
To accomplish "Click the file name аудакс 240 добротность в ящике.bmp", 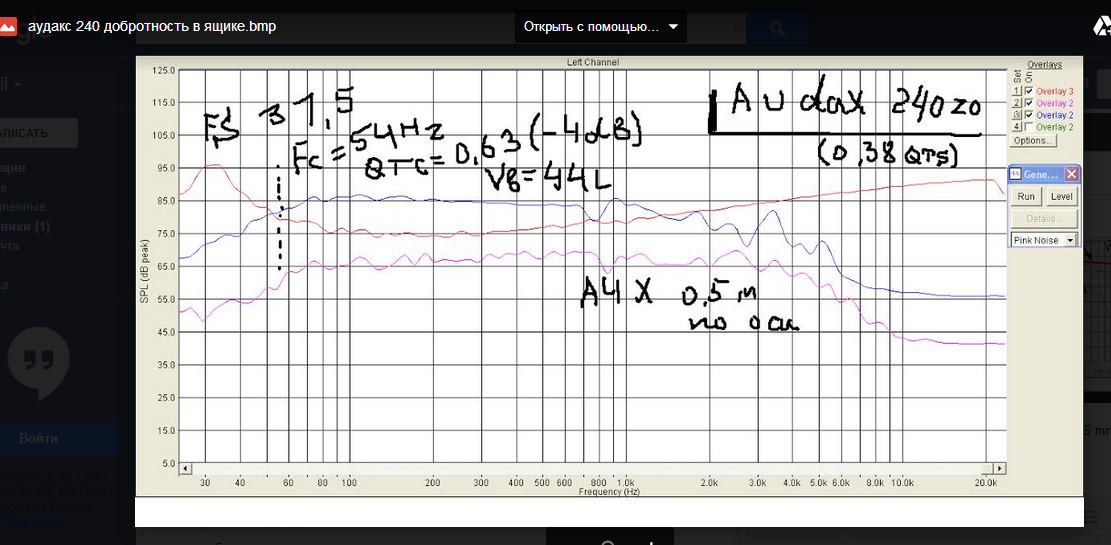I will [152, 27].
